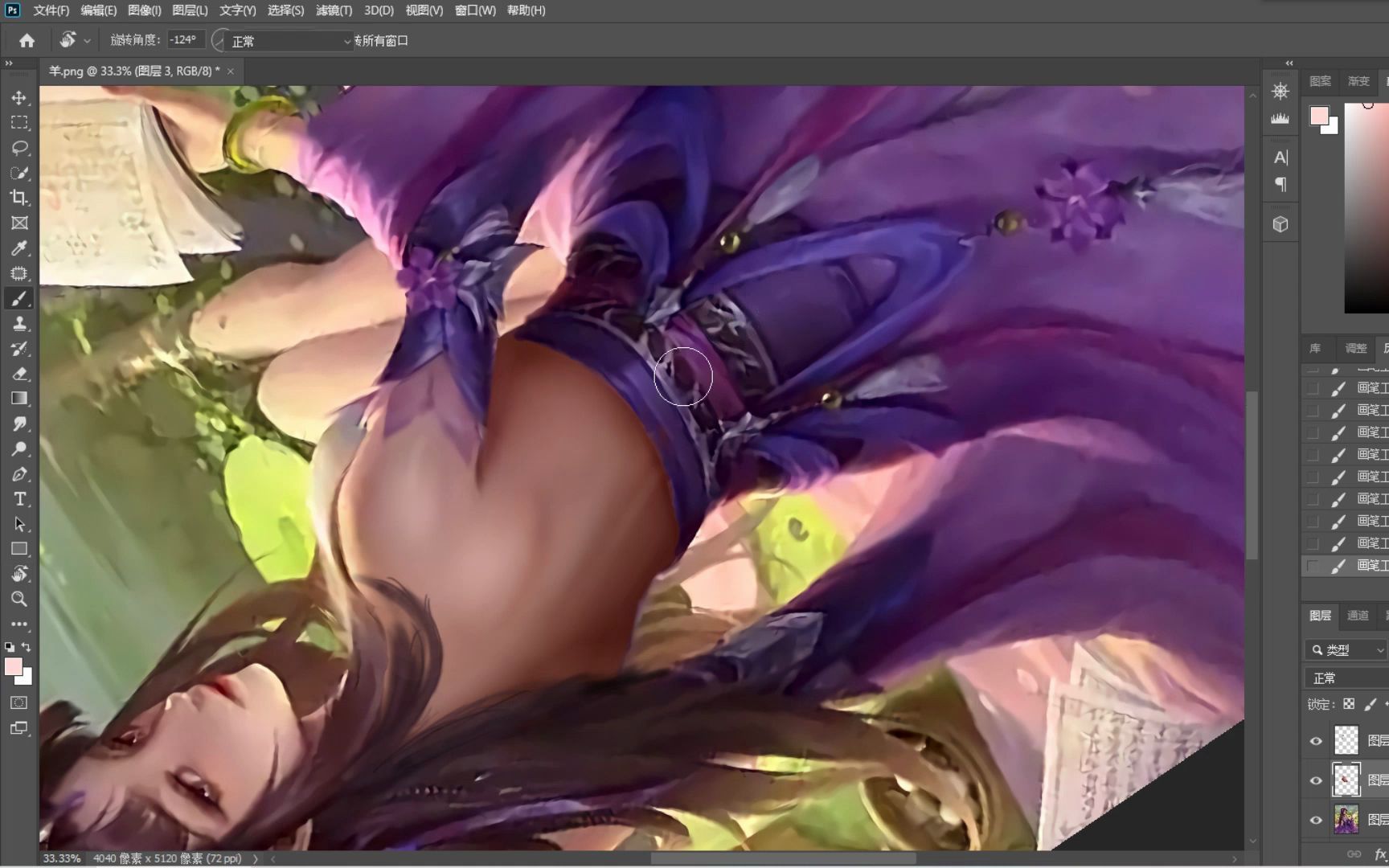Image resolution: width=1389 pixels, height=868 pixels.
Task: Select the Dodge tool
Action: pos(19,448)
